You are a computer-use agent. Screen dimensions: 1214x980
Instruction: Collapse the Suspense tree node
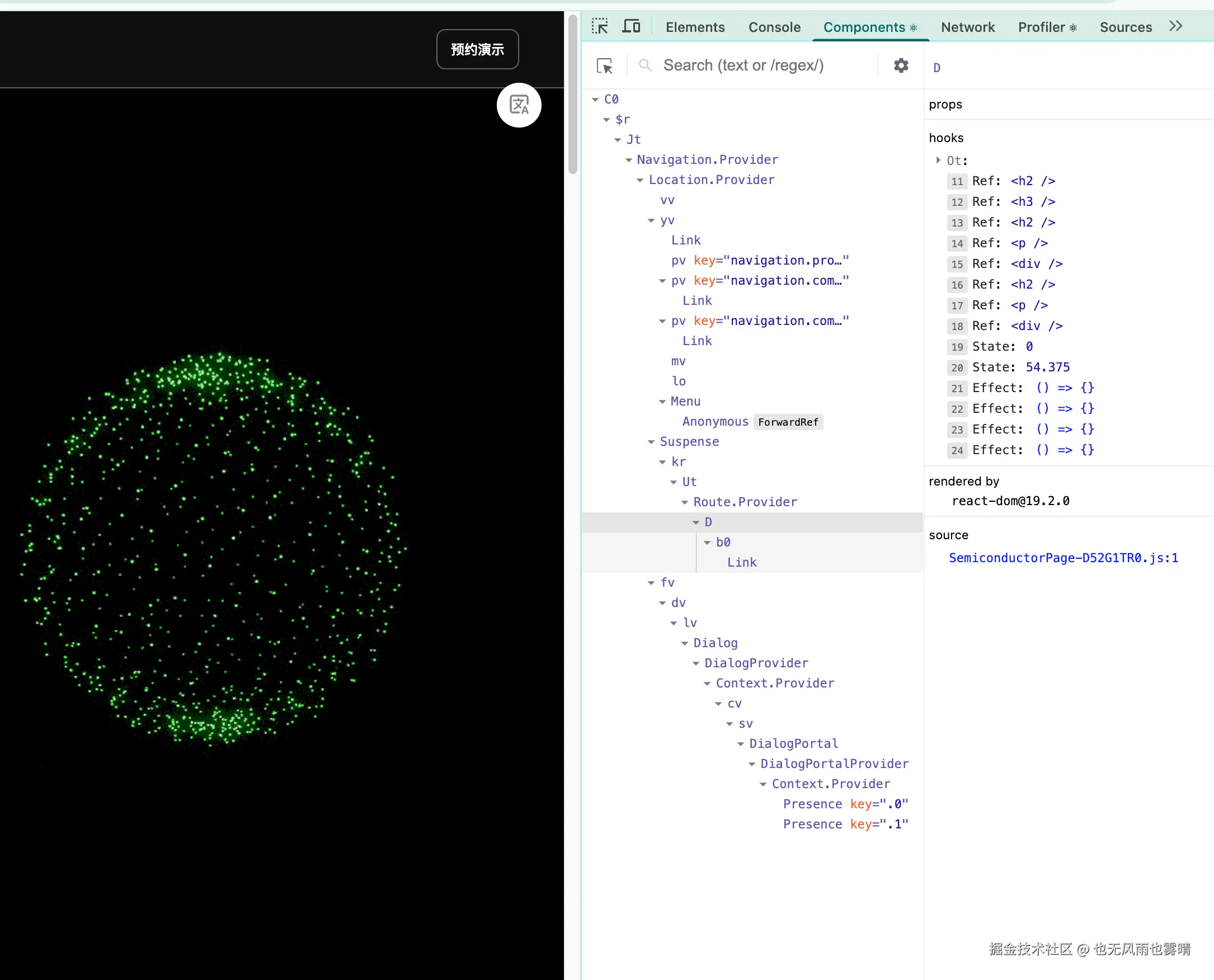(651, 442)
